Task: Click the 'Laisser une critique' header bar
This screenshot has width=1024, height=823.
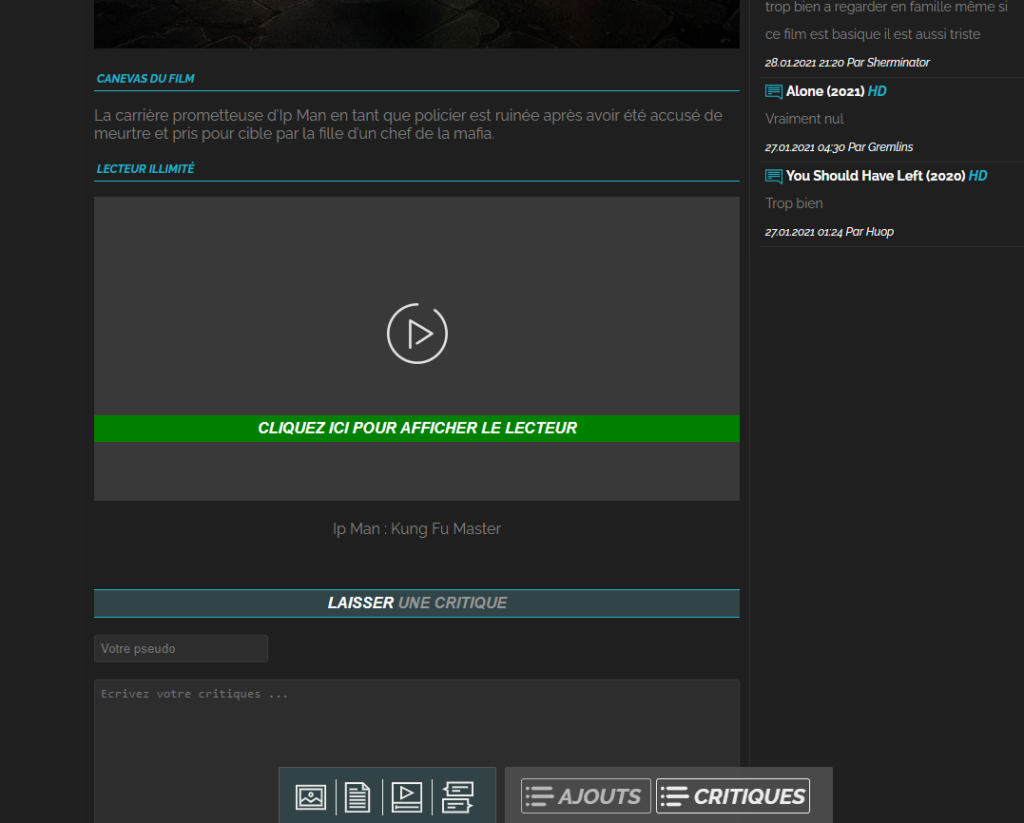Action: pyautogui.click(x=417, y=603)
